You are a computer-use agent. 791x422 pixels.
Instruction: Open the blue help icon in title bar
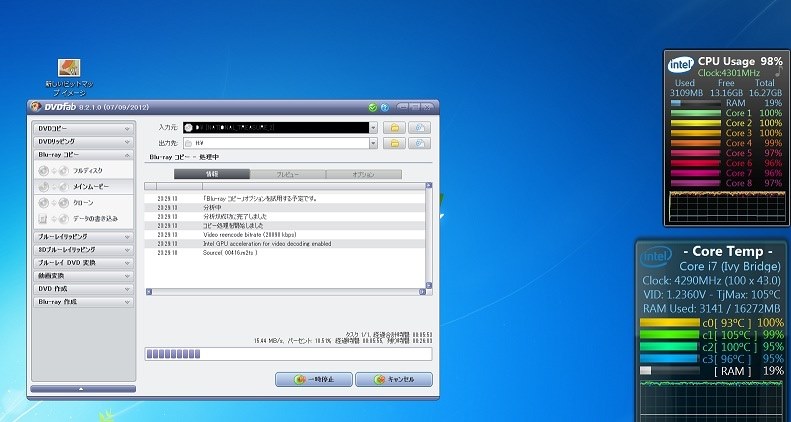click(x=383, y=107)
